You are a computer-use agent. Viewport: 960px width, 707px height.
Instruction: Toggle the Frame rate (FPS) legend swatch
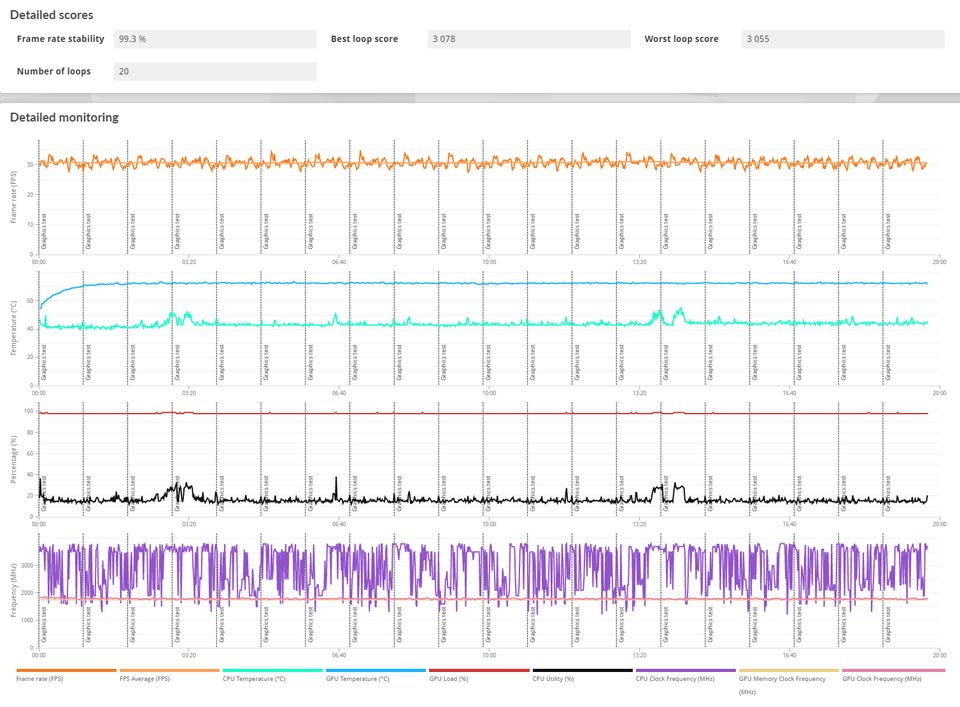pos(66,671)
